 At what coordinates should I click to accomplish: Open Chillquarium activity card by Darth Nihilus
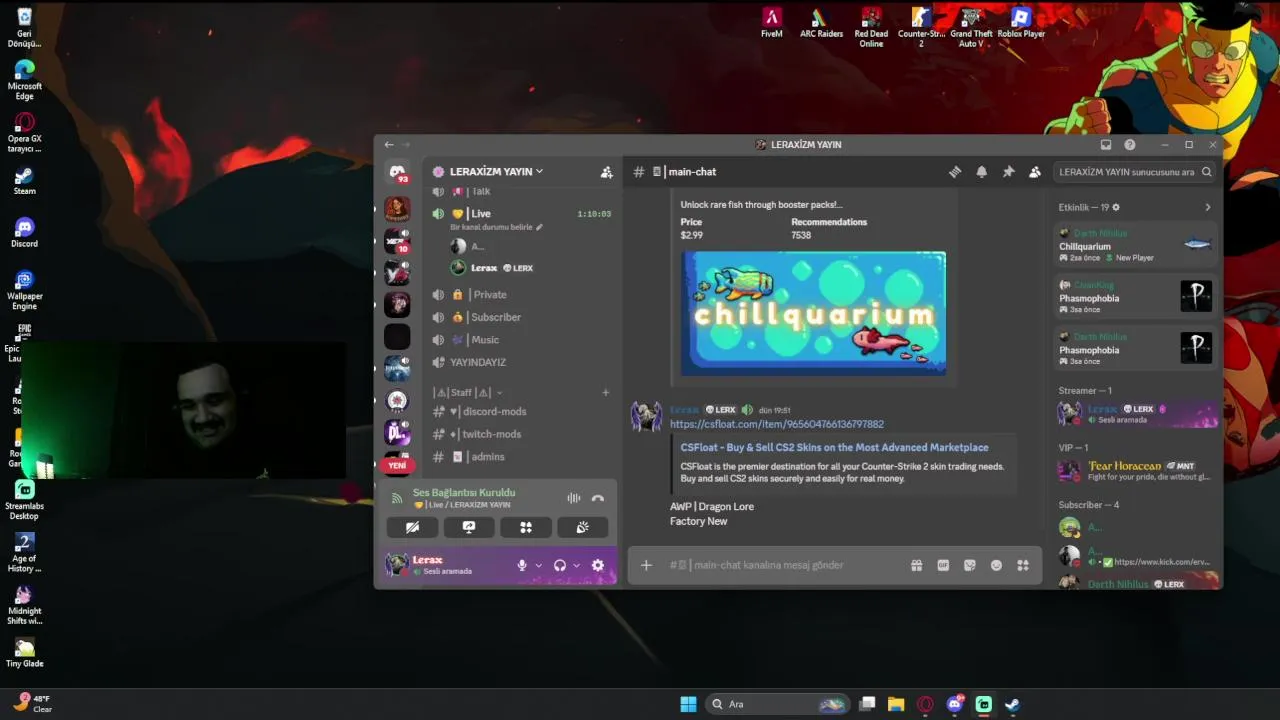tap(1137, 246)
